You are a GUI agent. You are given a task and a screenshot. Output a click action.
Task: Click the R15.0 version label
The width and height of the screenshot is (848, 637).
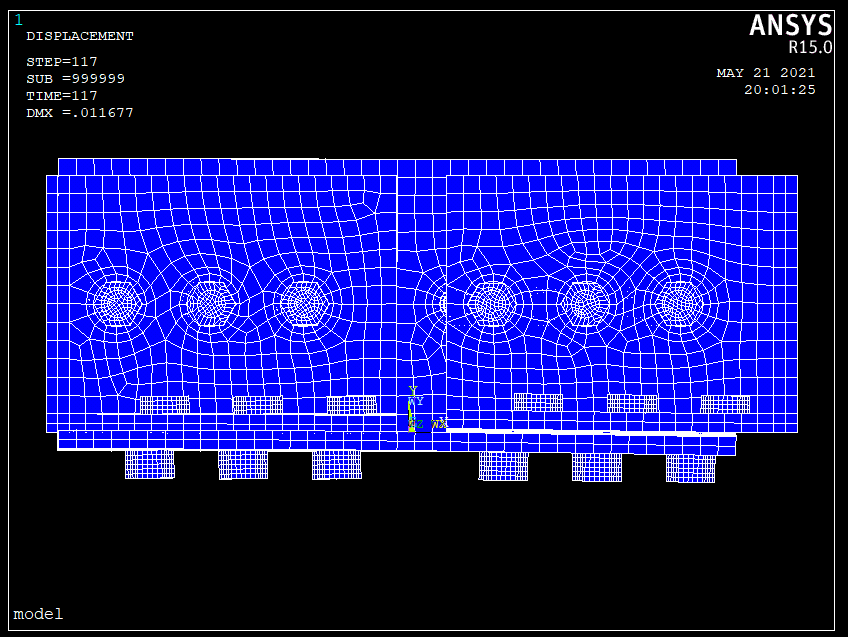tap(810, 48)
